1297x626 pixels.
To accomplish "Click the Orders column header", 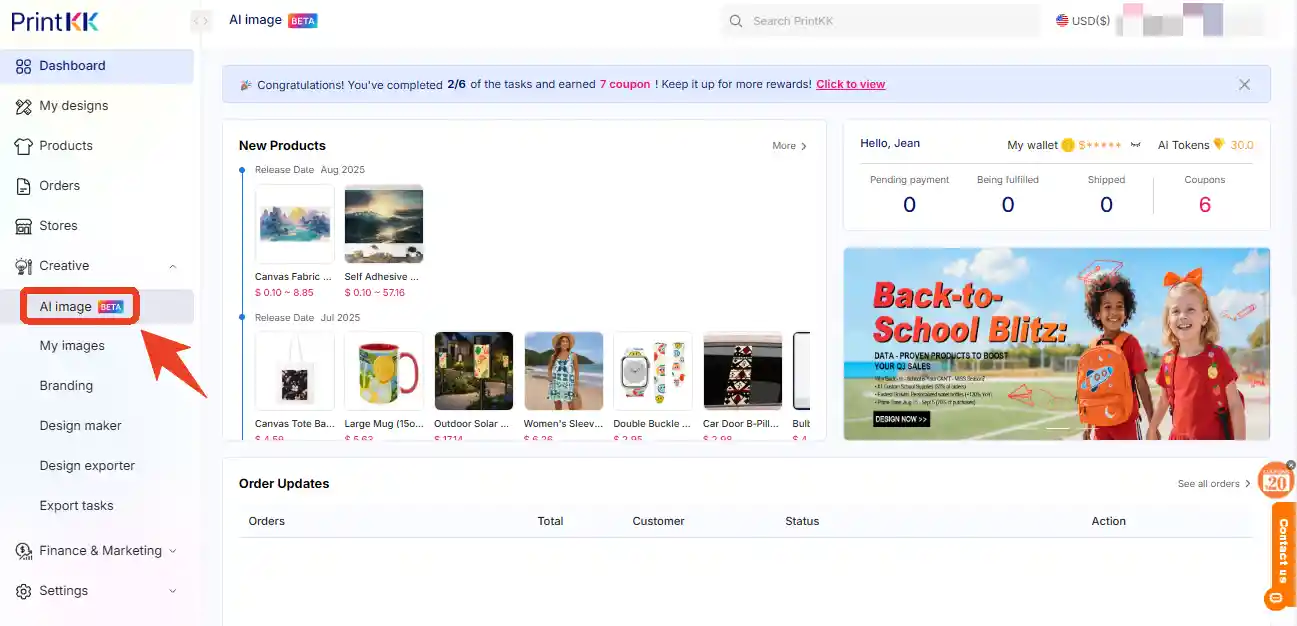I will tap(267, 521).
